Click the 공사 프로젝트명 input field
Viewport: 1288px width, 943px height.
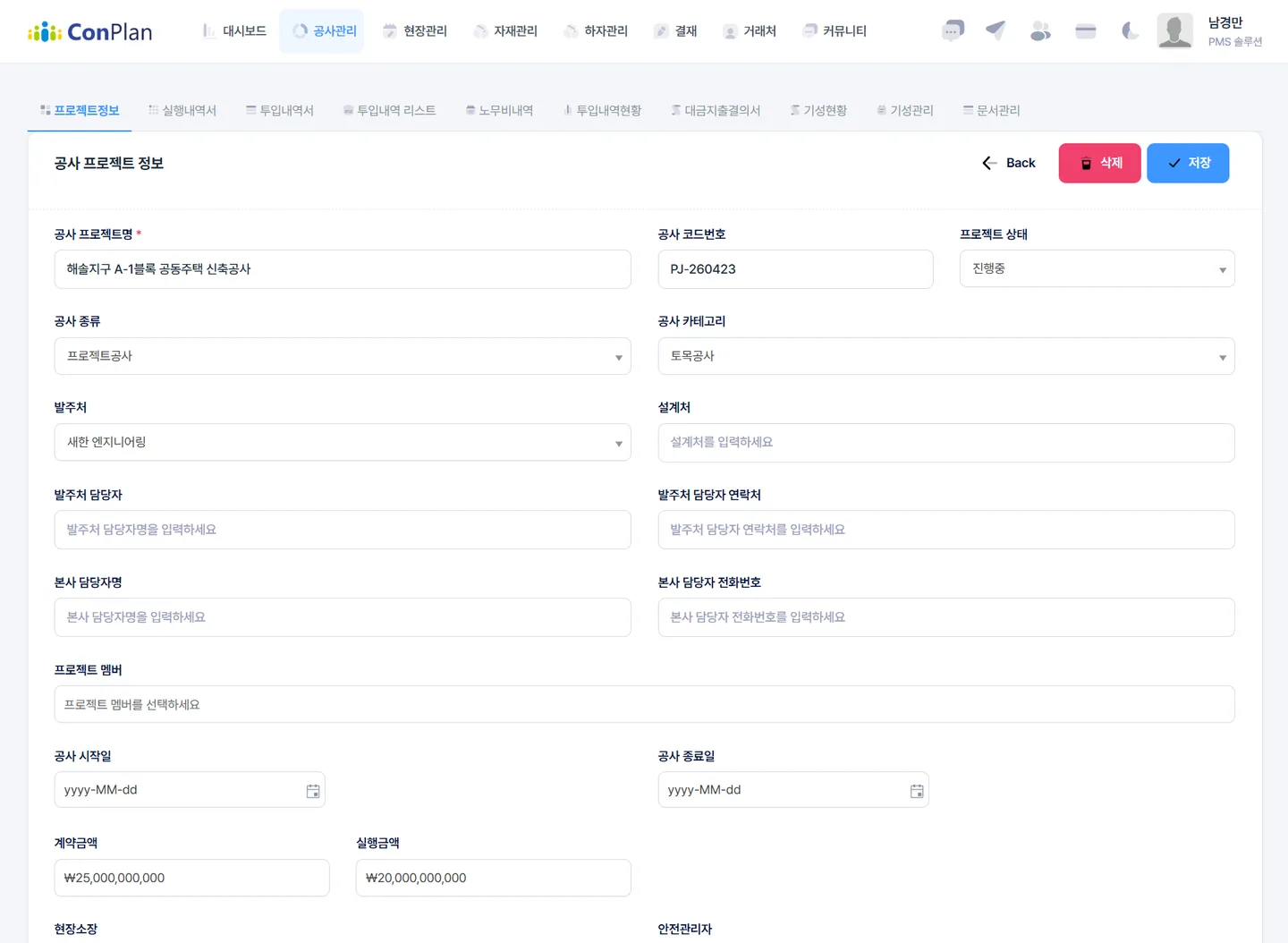[343, 269]
